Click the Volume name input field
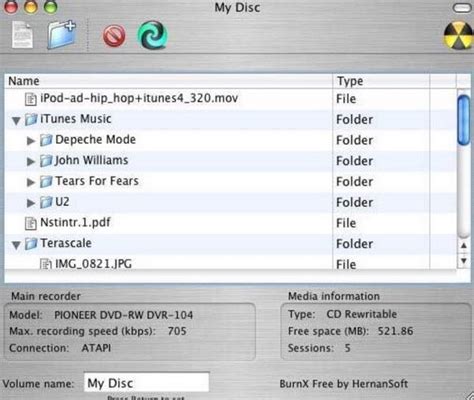The image size is (474, 400). point(147,382)
